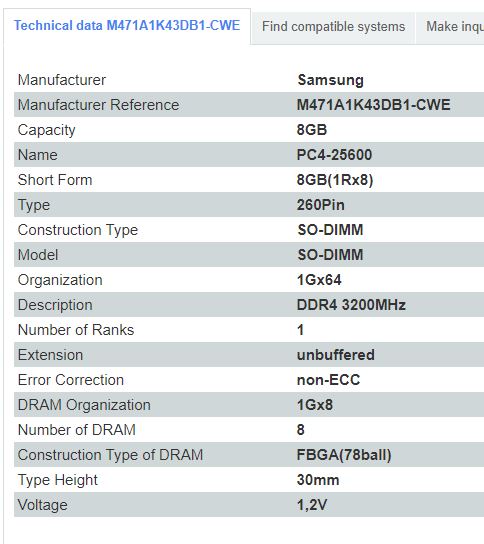Select the 1Gx8 DRAM organization value
The image size is (484, 544).
point(315,405)
